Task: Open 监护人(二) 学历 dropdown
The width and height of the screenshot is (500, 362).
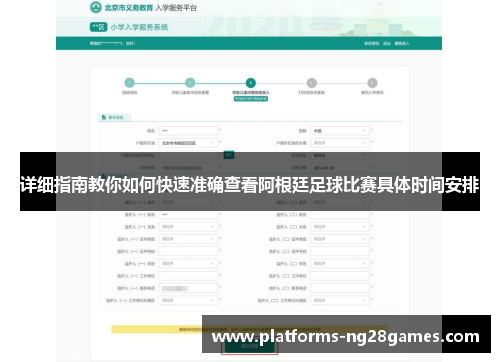Action: (340, 263)
